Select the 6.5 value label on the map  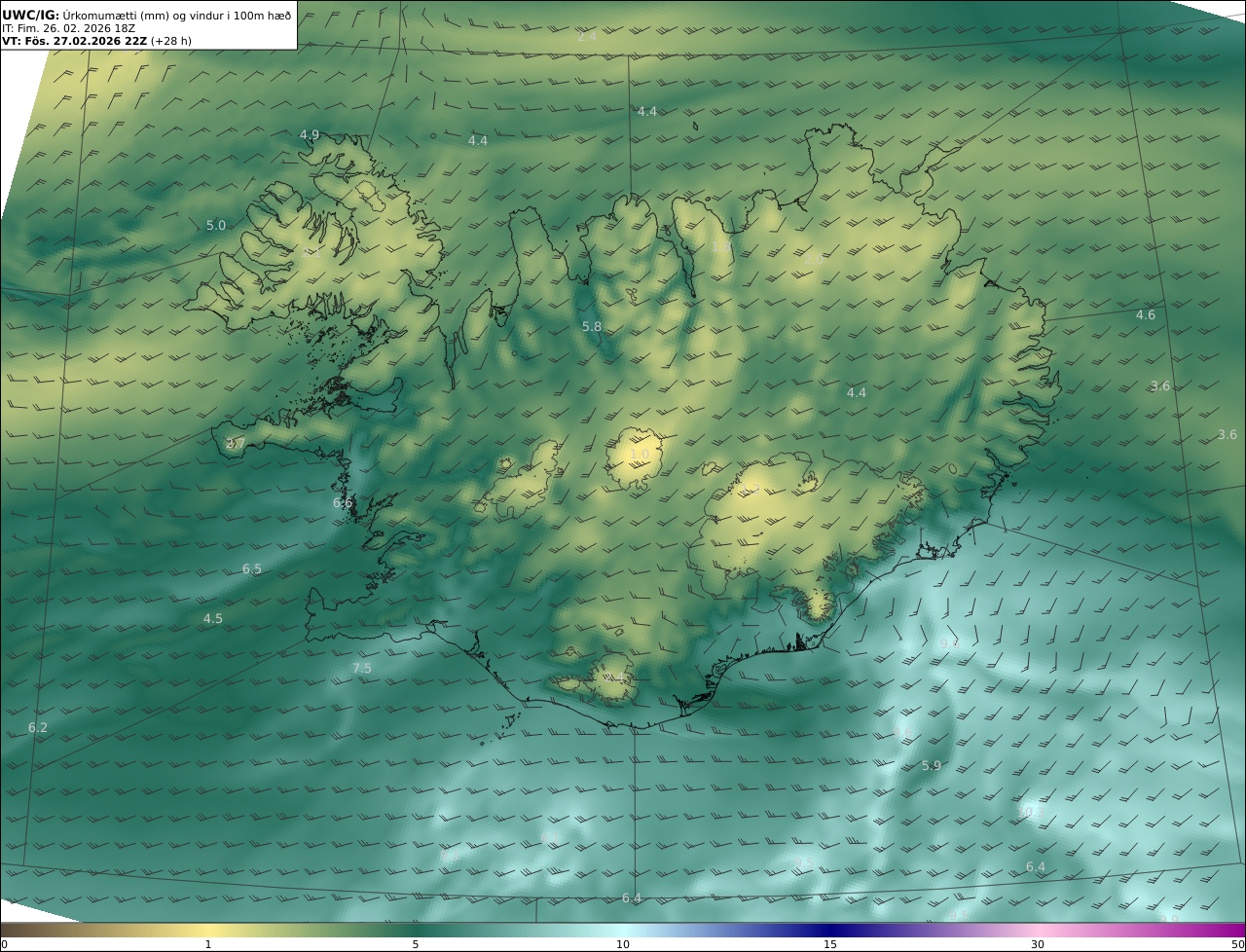coord(252,569)
